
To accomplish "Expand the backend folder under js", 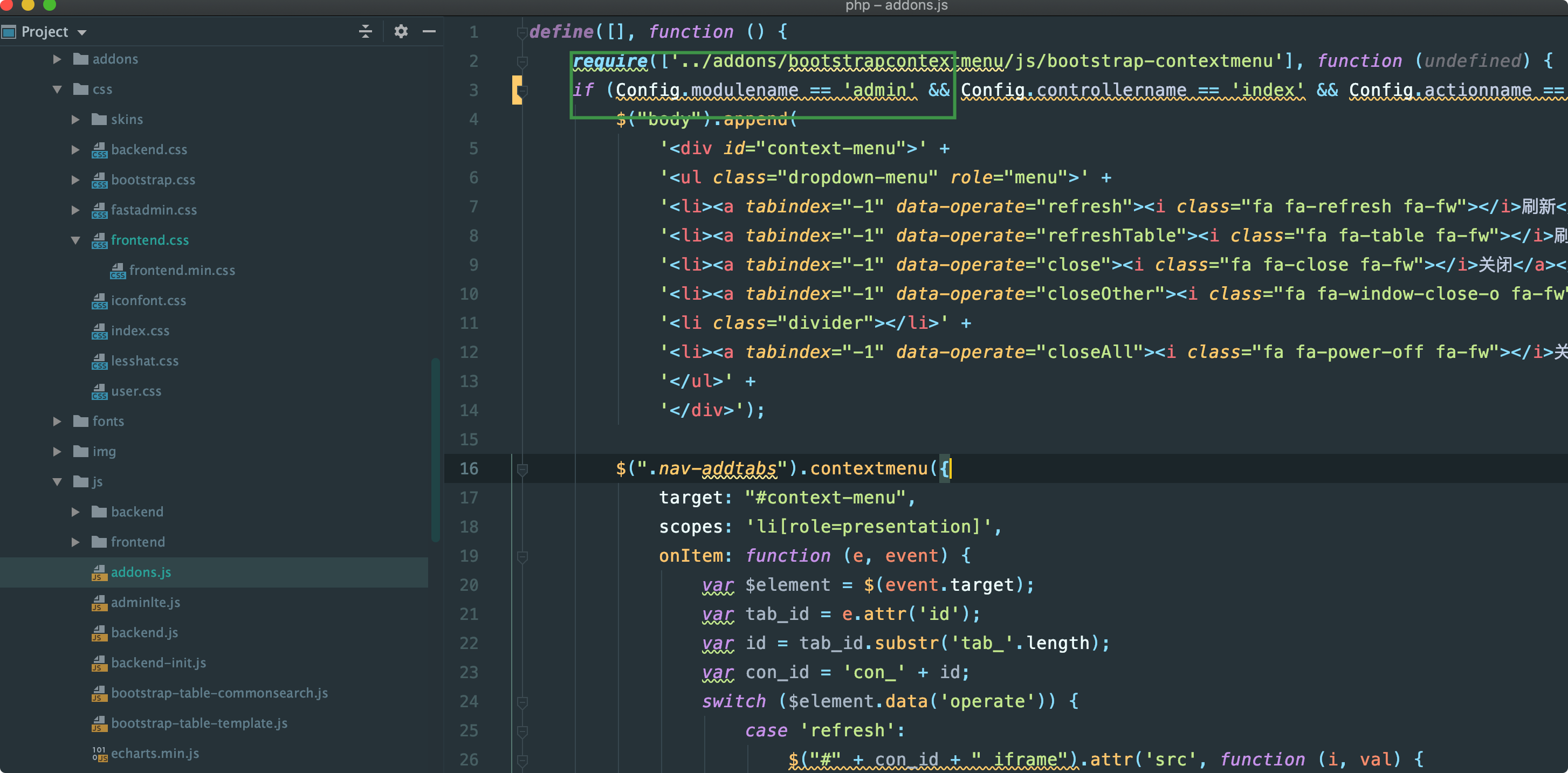I will [x=75, y=512].
